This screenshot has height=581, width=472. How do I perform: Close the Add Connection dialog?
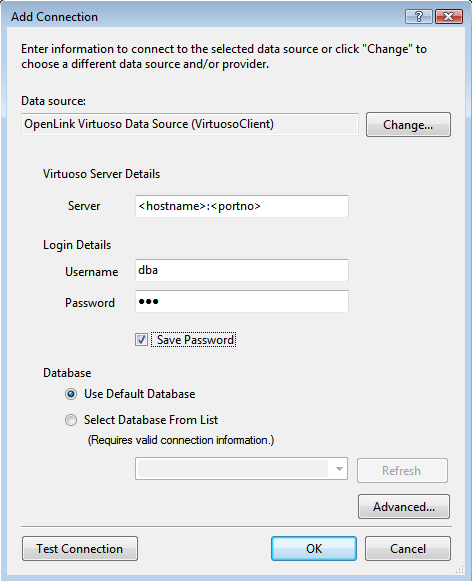[449, 17]
